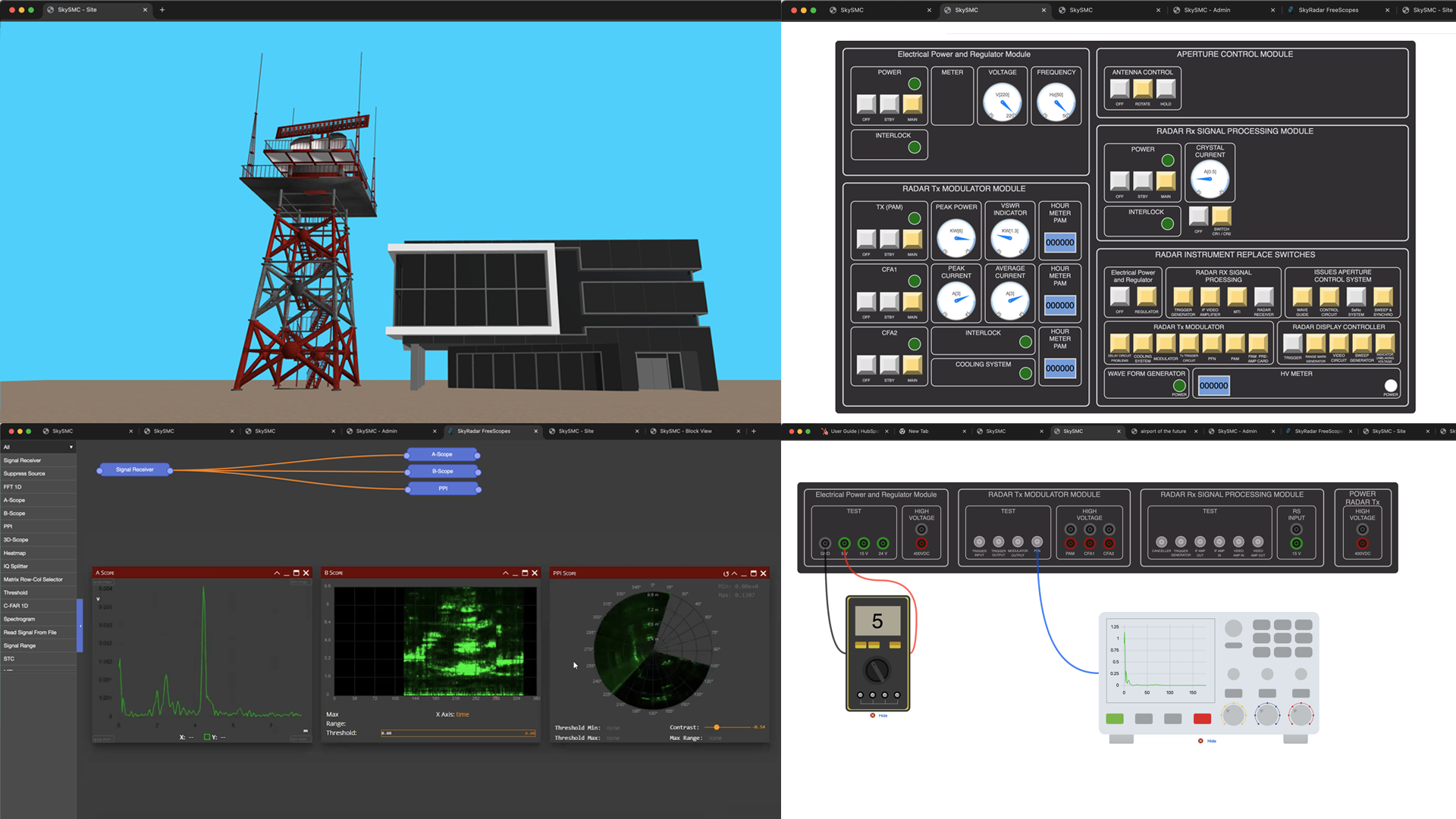
Task: Set ANTENNA CONTROL to ROTATE
Action: point(1141,90)
